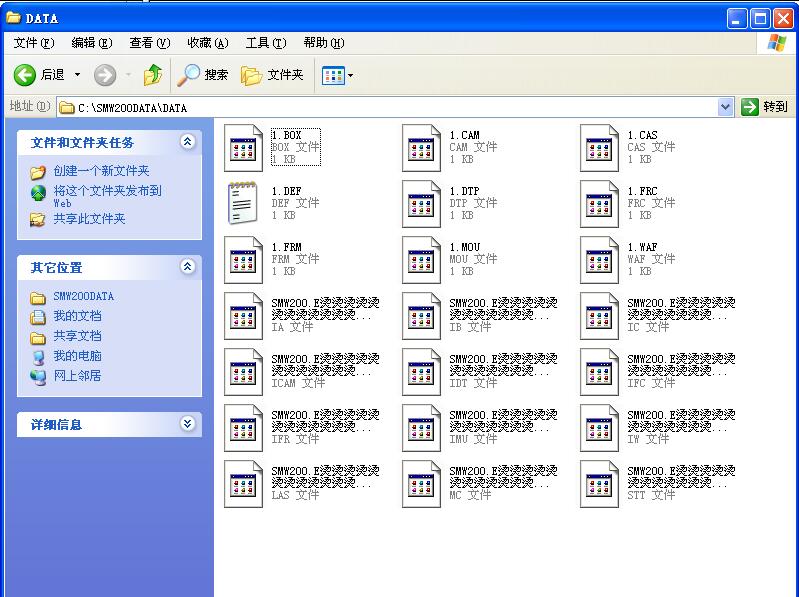
Task: Open the 查看(V) menu
Action: coord(150,43)
